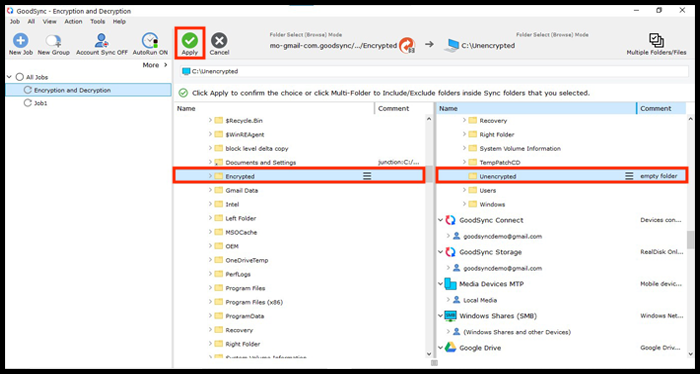Open the All menu
The image size is (700, 374).
tap(31, 21)
